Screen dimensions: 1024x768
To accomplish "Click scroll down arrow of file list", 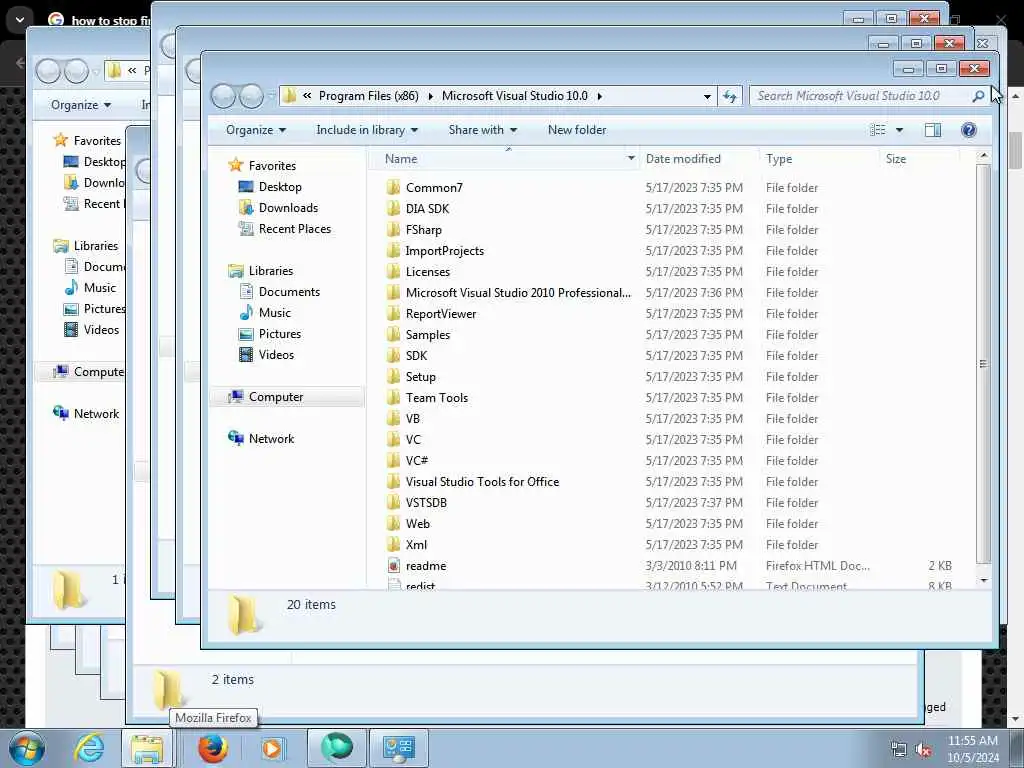I will pyautogui.click(x=984, y=581).
